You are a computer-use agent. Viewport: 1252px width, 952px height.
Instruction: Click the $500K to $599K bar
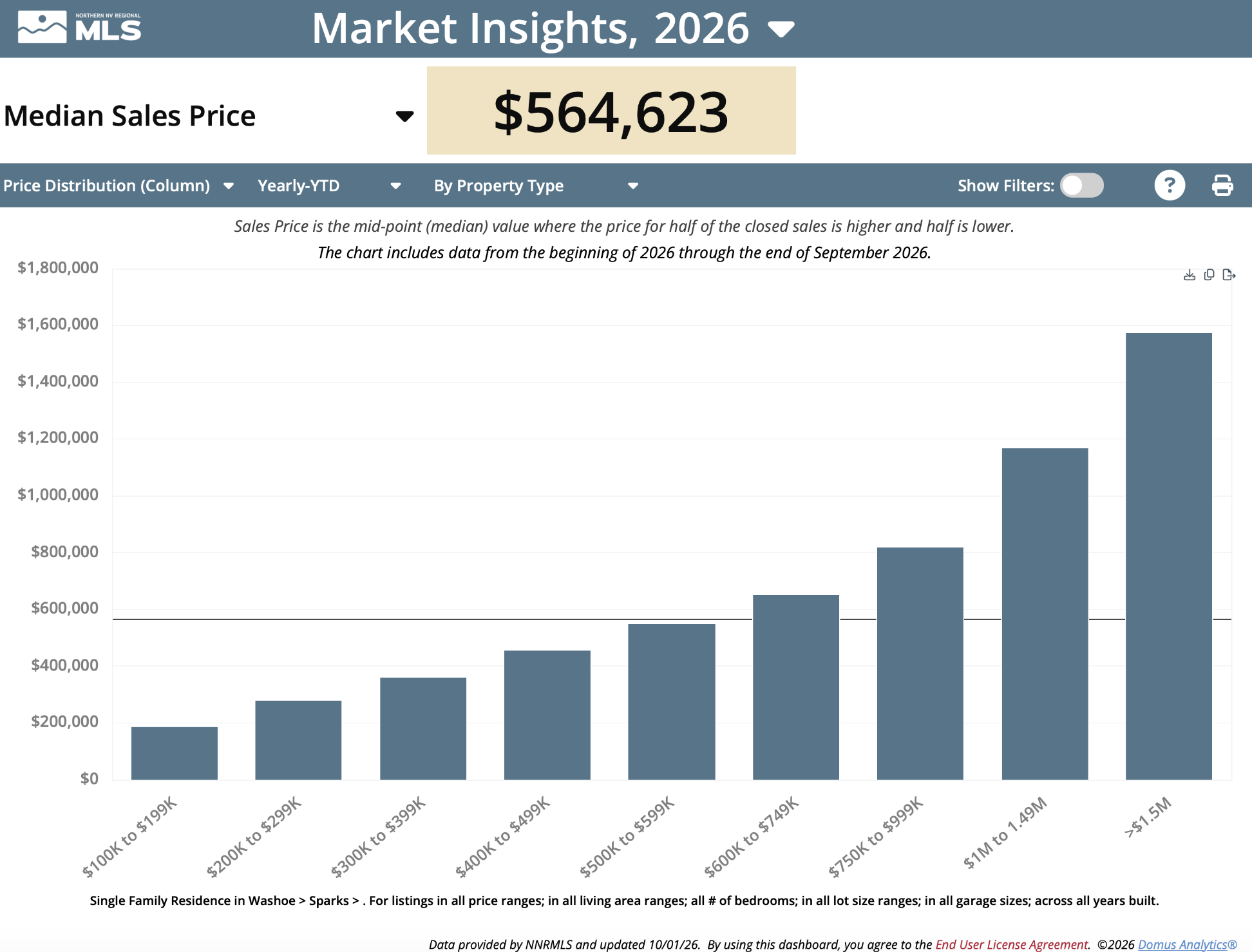[672, 702]
